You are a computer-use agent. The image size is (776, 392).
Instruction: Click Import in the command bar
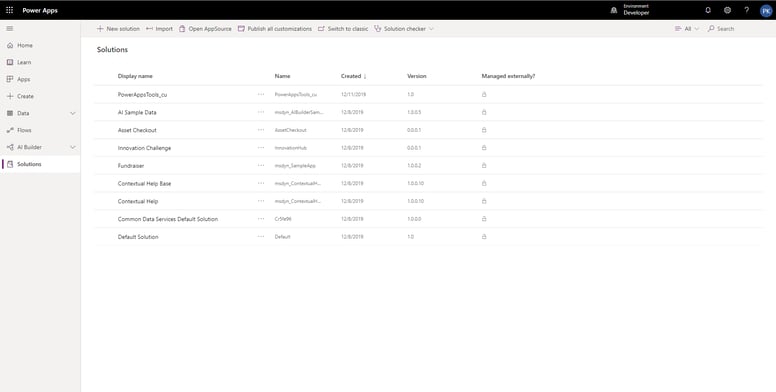pos(159,29)
